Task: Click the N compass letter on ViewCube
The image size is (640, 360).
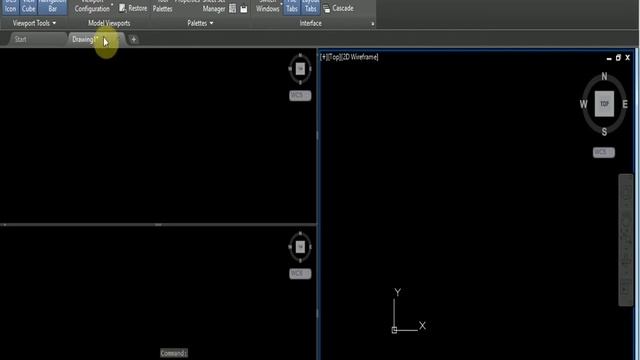Action: pos(604,76)
